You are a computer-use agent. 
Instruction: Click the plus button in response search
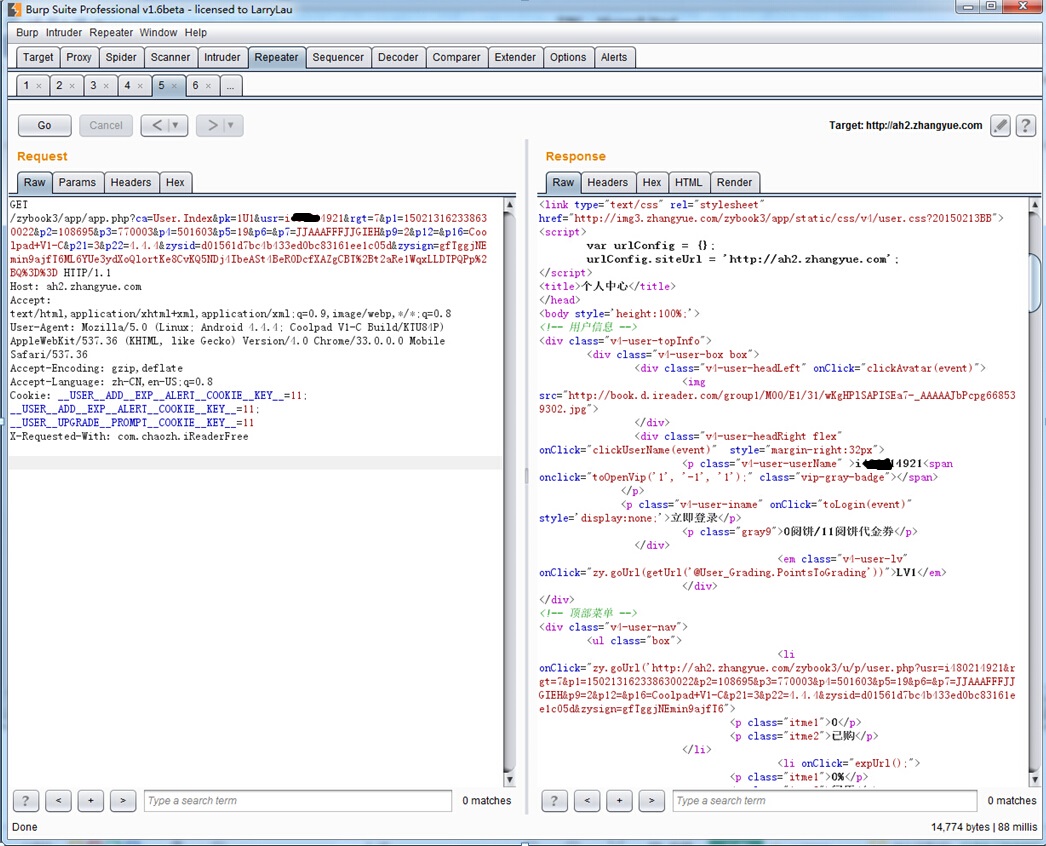[619, 800]
